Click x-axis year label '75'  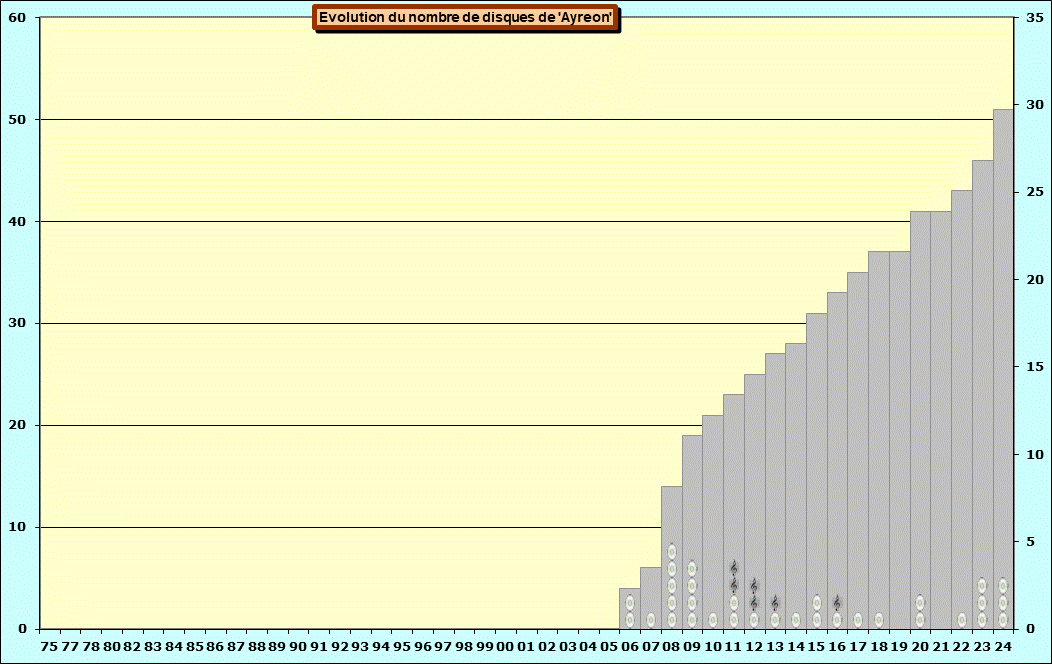50,646
